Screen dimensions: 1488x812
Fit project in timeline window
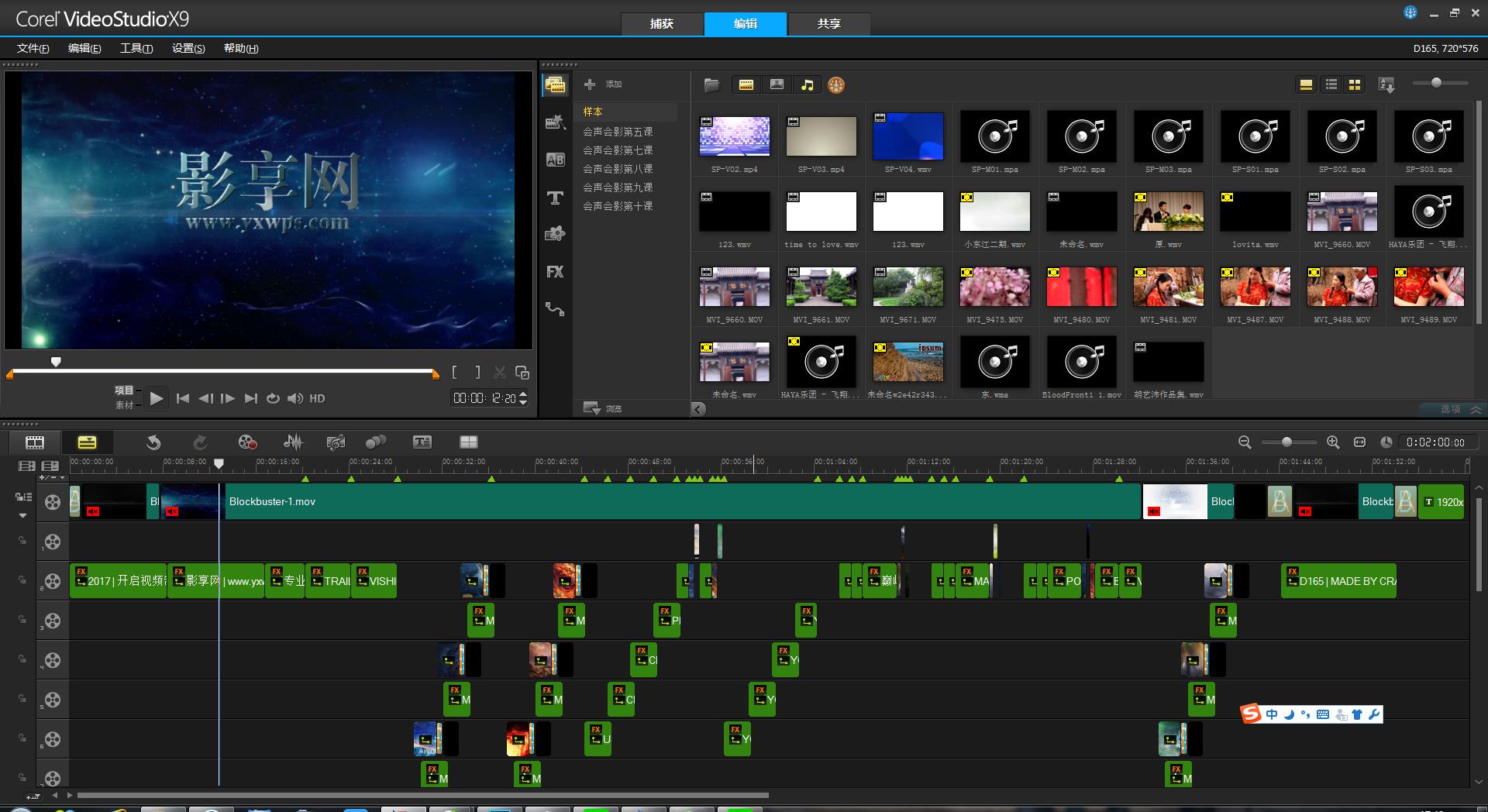pyautogui.click(x=1359, y=442)
